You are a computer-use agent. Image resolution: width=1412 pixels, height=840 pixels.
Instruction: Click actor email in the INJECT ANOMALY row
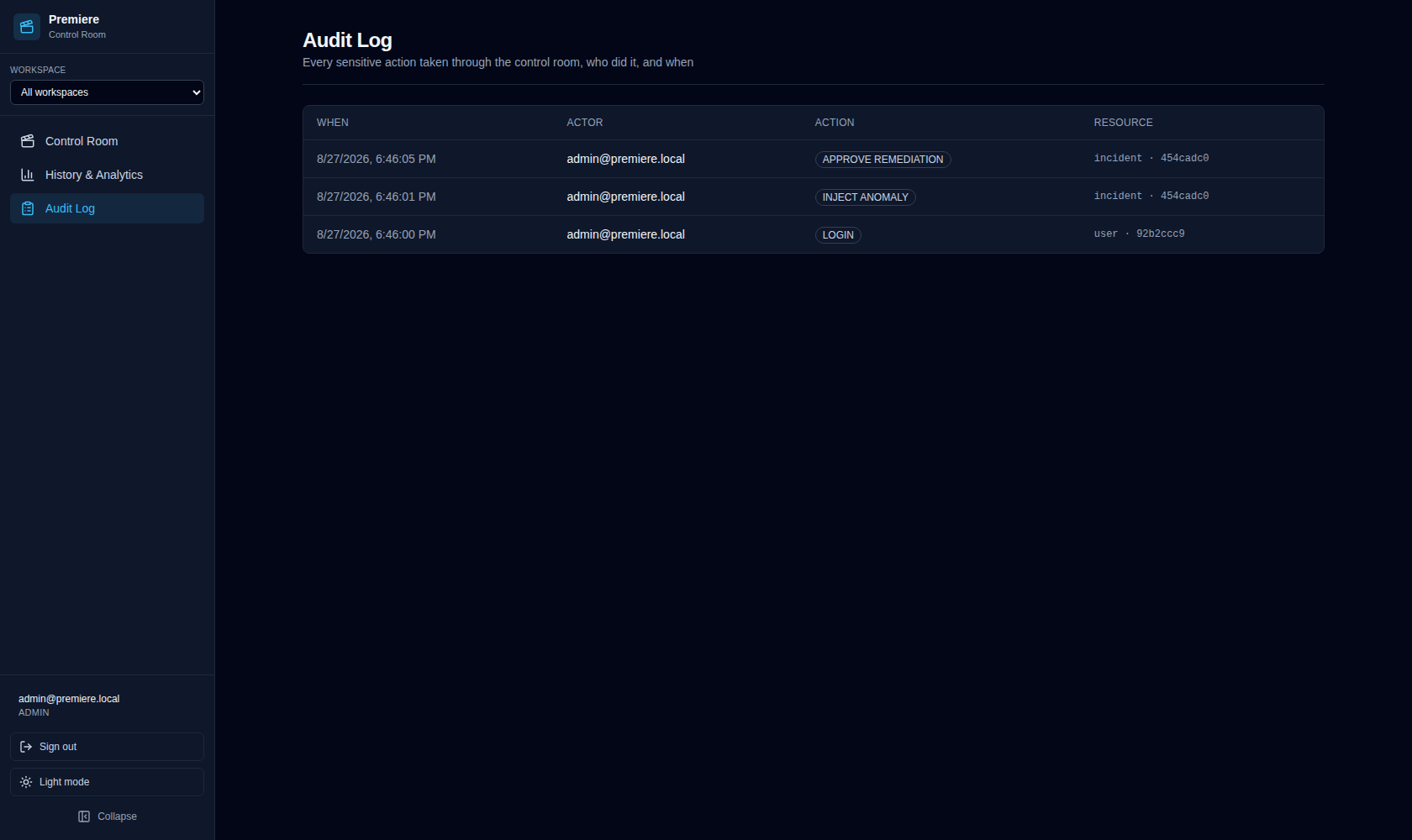(625, 197)
